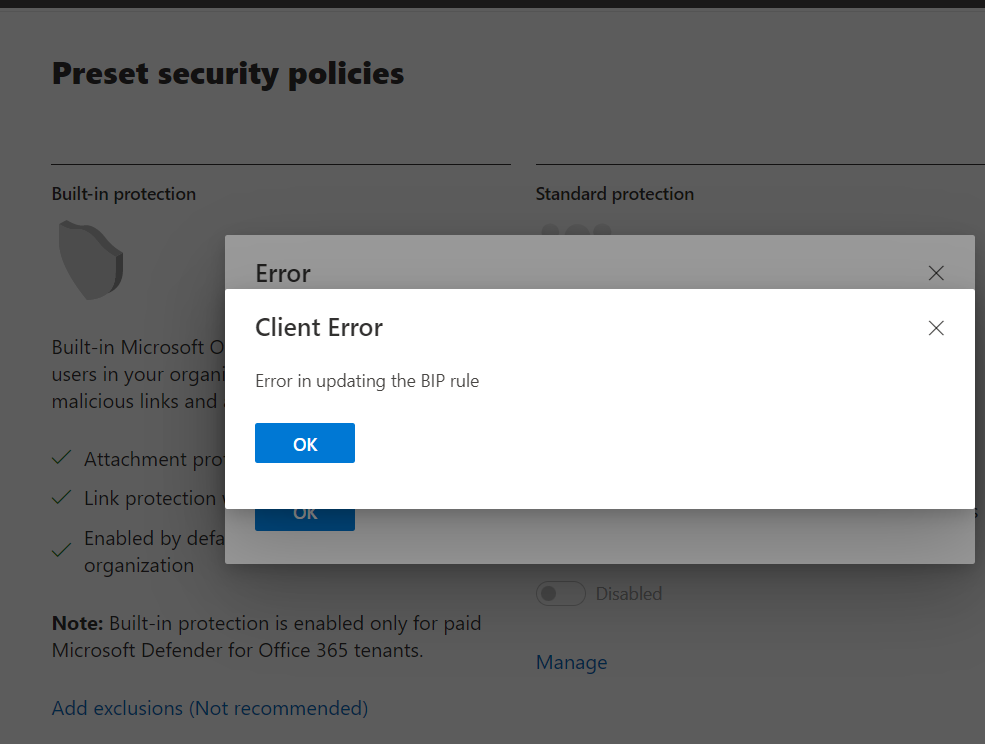Click the BIP rule error message text
985x744 pixels.
(x=367, y=381)
